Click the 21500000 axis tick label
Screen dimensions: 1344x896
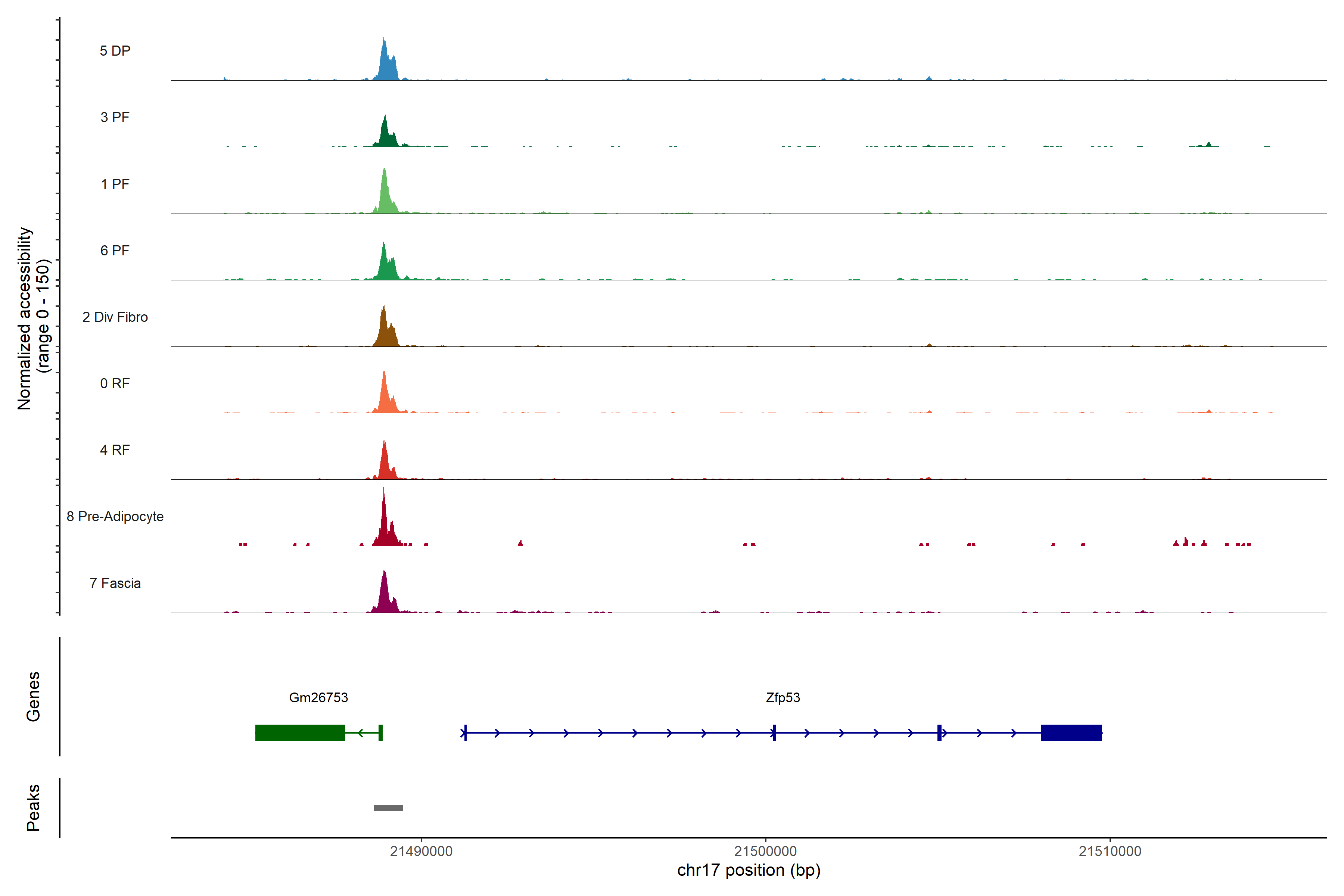click(765, 852)
